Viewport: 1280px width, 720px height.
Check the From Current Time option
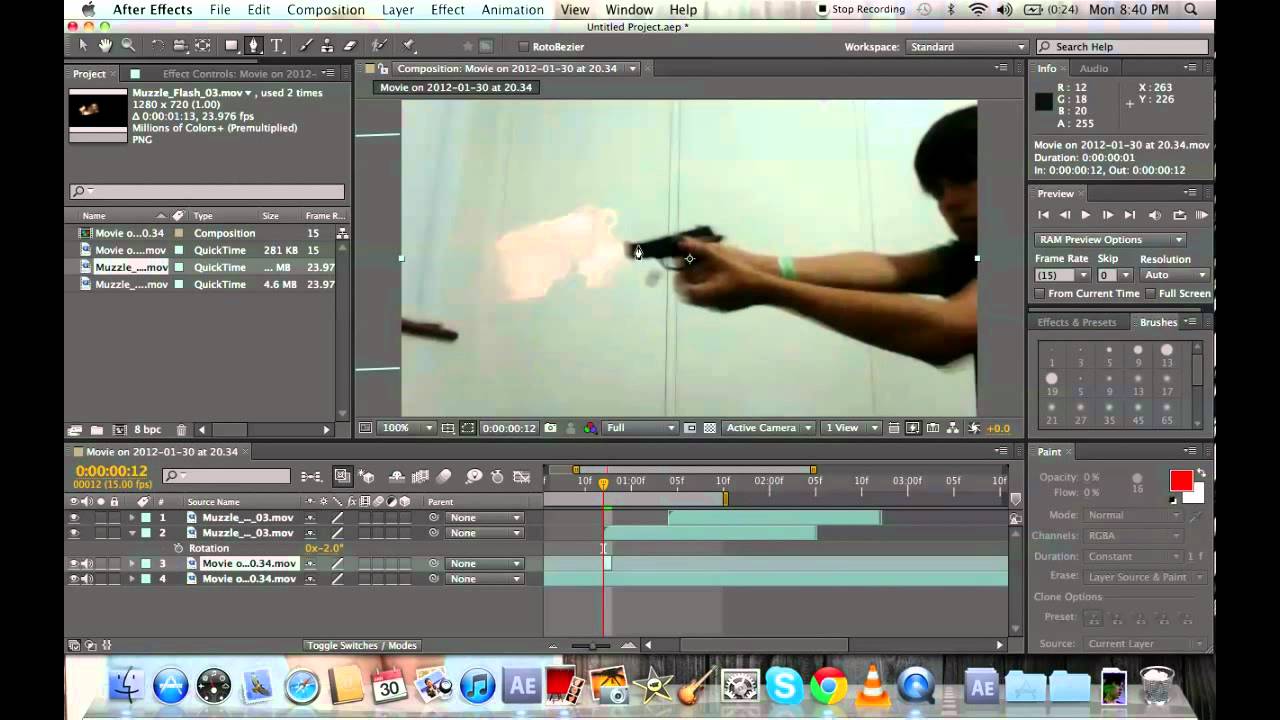point(1040,294)
